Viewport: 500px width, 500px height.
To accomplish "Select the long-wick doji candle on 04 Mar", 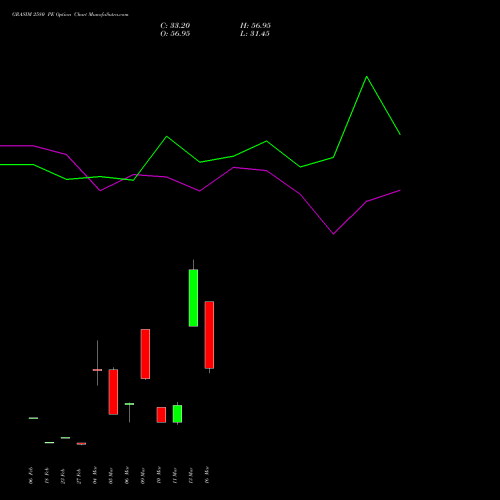I will coord(97,370).
